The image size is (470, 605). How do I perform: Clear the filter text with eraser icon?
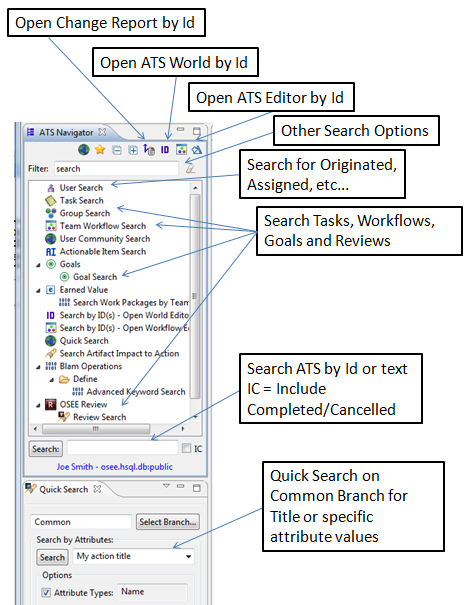190,169
